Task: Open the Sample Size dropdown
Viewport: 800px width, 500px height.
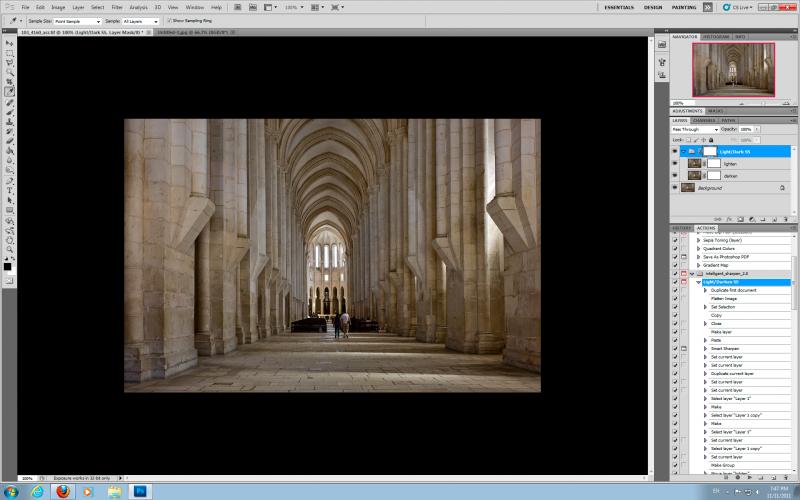Action: tap(78, 21)
